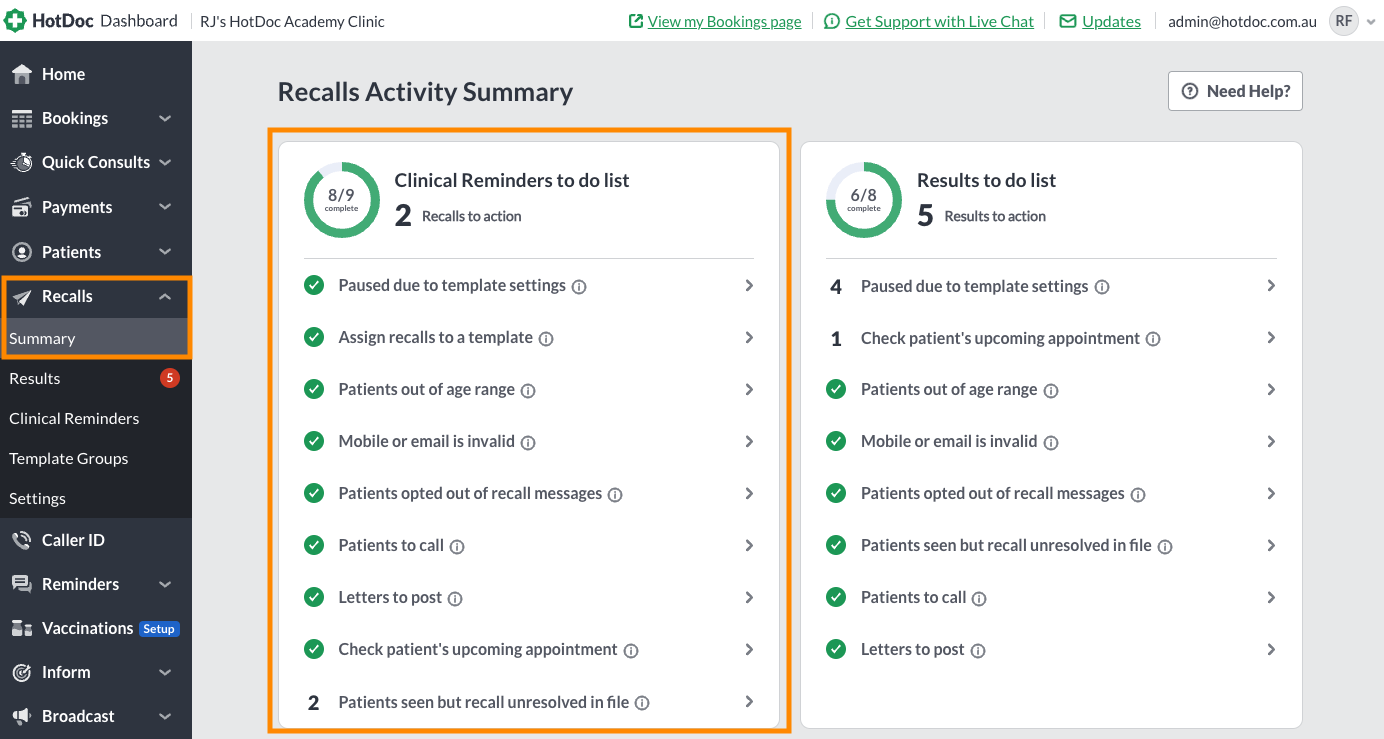The width and height of the screenshot is (1384, 739).
Task: Click the info icon beside Assign recalls to a template
Action: pos(546,338)
